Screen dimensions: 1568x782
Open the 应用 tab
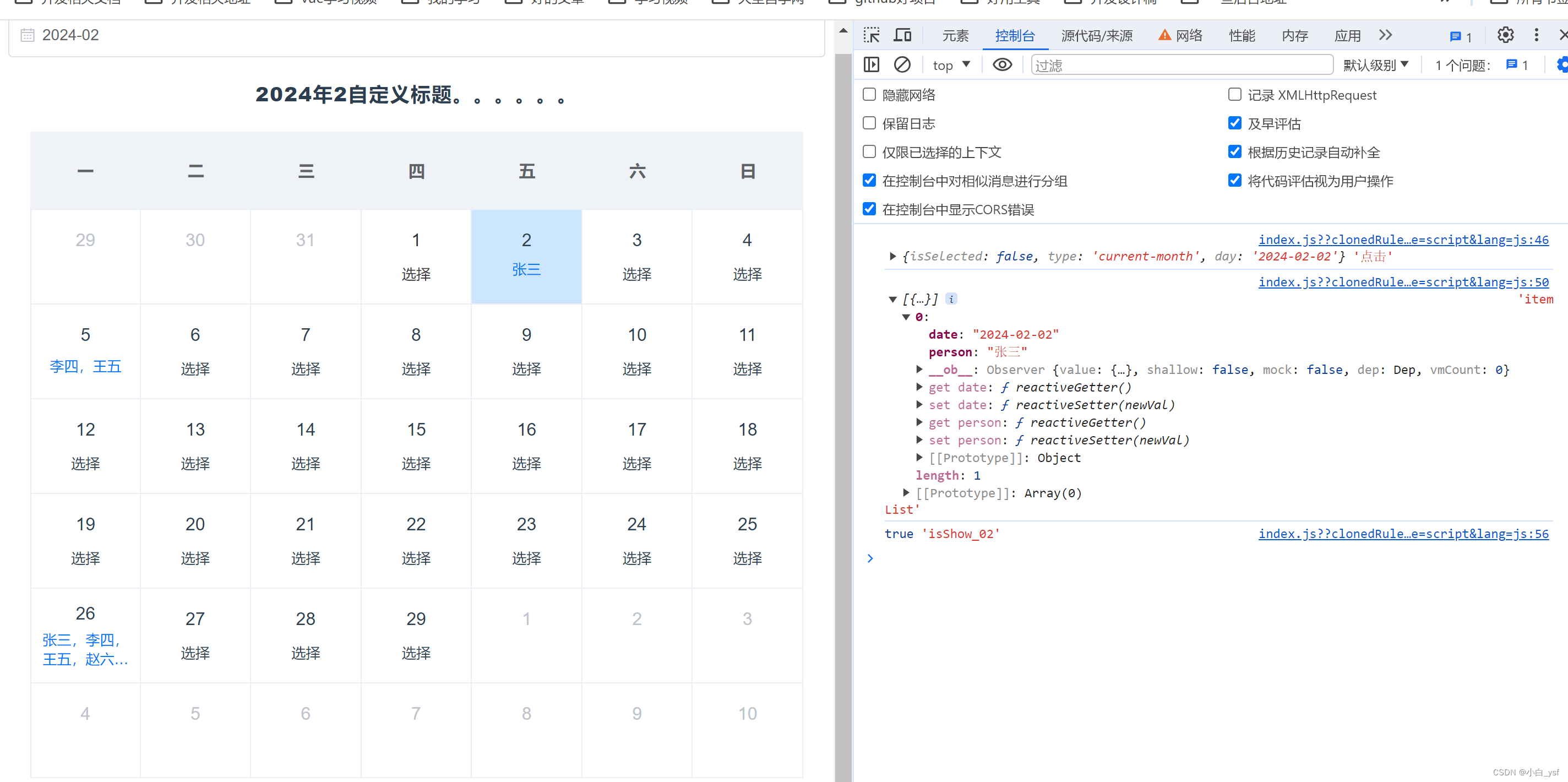[x=1347, y=36]
